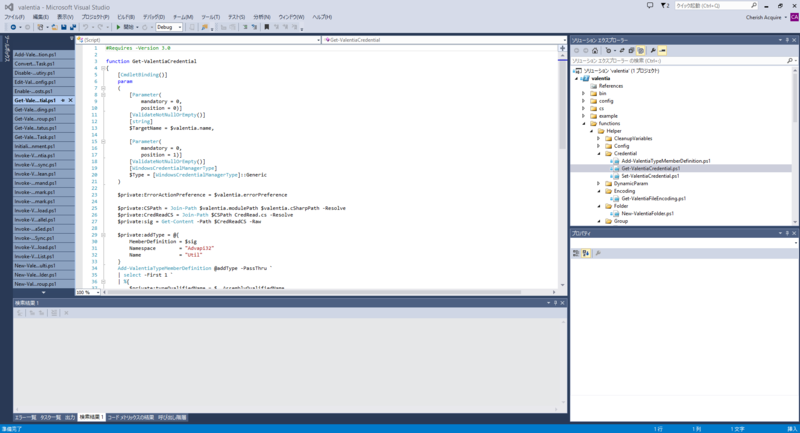800x433 pixels.
Task: Select Get-ValentiaFileEncoding.ps1 in Solution Explorer
Action: [654, 198]
